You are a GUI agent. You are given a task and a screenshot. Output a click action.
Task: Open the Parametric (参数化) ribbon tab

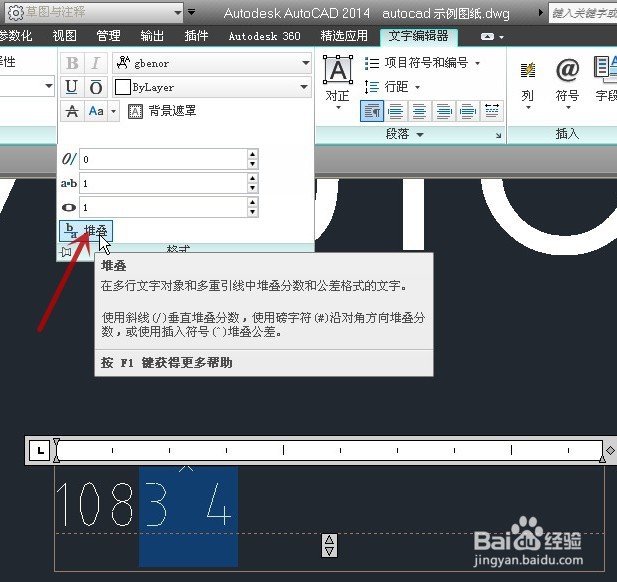tap(16, 36)
